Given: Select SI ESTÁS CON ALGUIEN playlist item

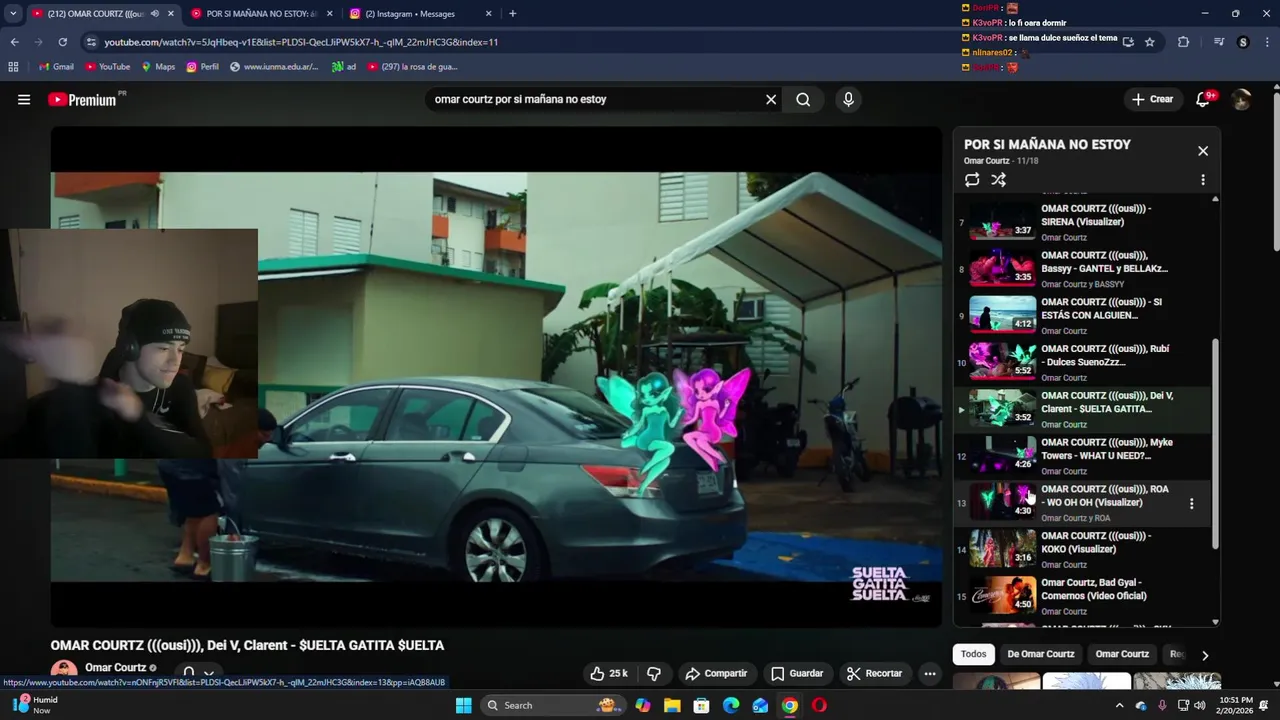Looking at the screenshot, I should click(x=1080, y=315).
